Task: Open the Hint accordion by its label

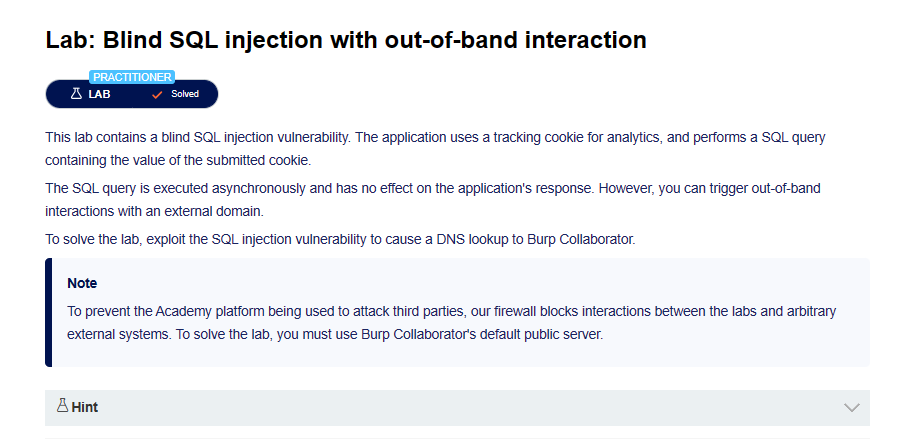Action: click(x=84, y=408)
